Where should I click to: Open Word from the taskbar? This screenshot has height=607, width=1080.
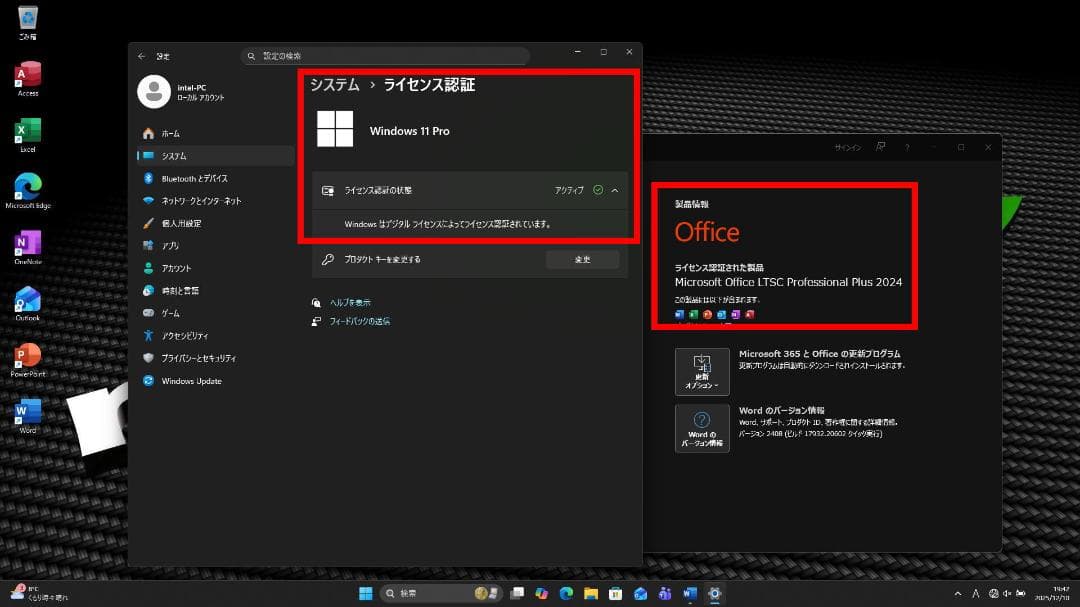pos(689,592)
